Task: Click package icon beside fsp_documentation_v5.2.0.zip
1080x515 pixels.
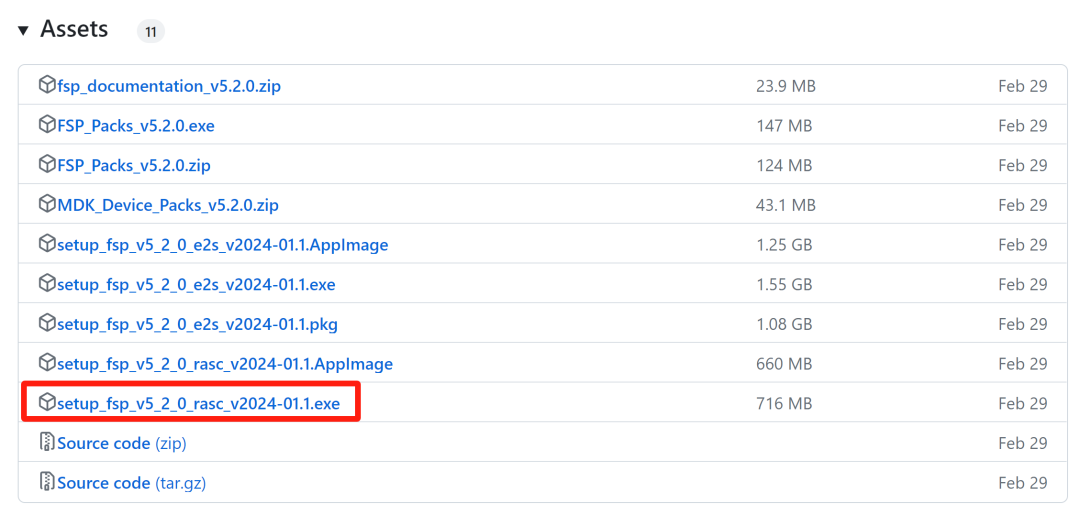Action: [x=47, y=86]
